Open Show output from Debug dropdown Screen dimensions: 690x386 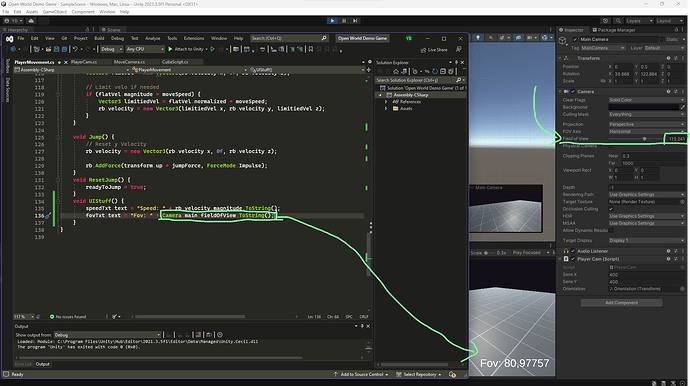tap(107, 335)
